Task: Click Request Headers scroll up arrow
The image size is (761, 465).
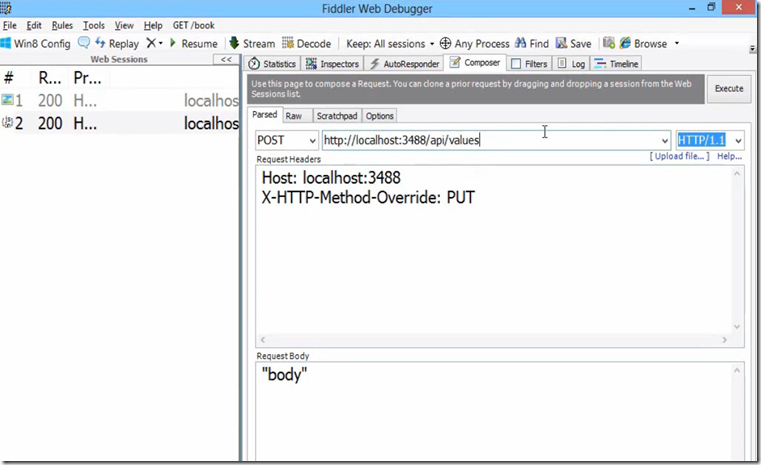Action: (737, 173)
